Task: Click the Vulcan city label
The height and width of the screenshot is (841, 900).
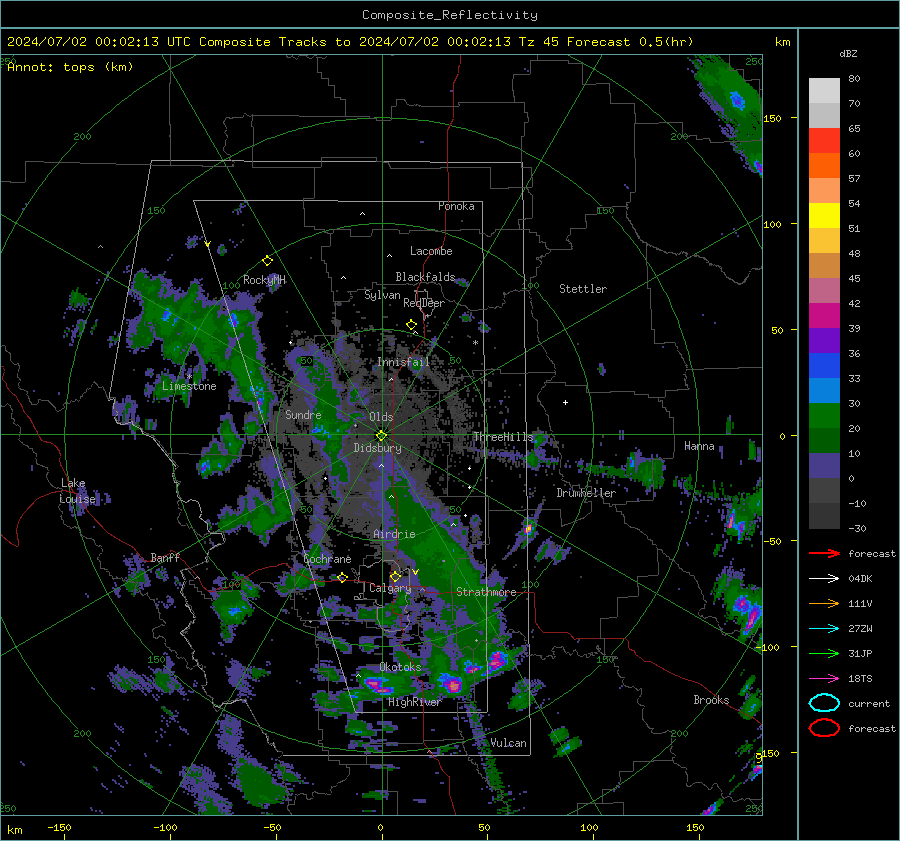Action: [508, 743]
